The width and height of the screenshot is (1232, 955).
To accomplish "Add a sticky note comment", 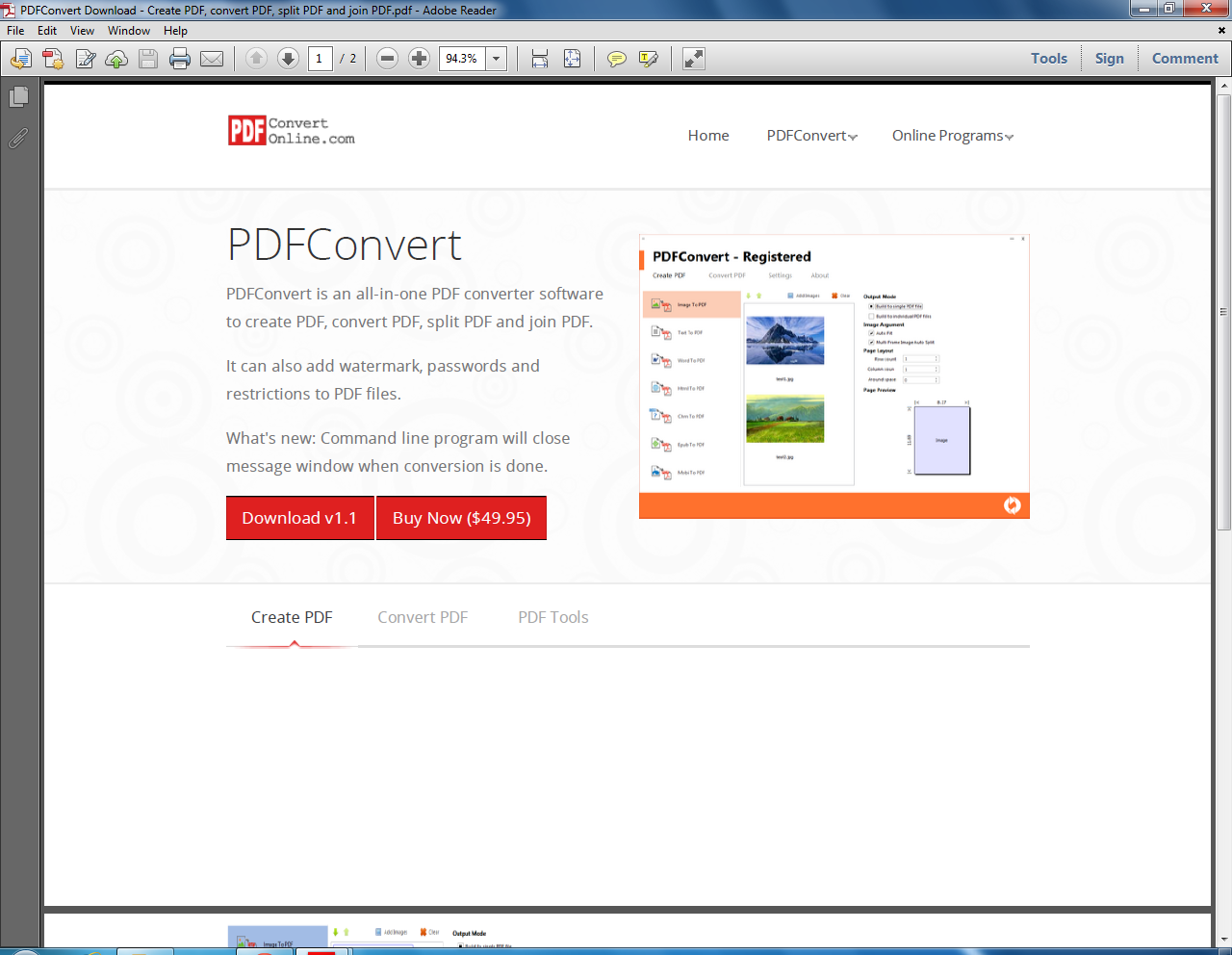I will point(617,59).
